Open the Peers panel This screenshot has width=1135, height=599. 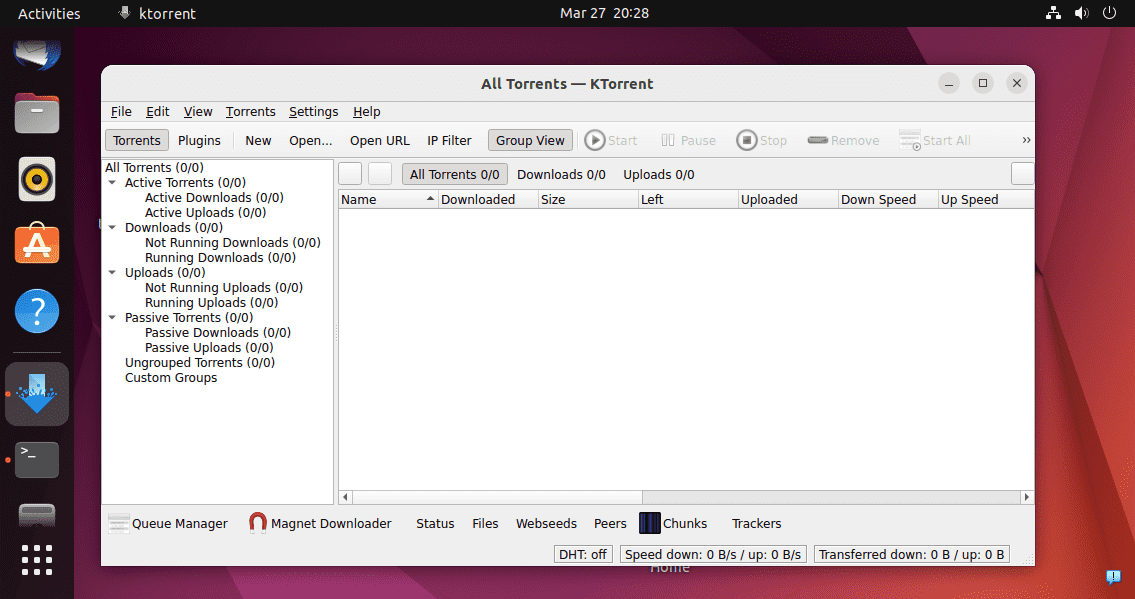pyautogui.click(x=610, y=523)
